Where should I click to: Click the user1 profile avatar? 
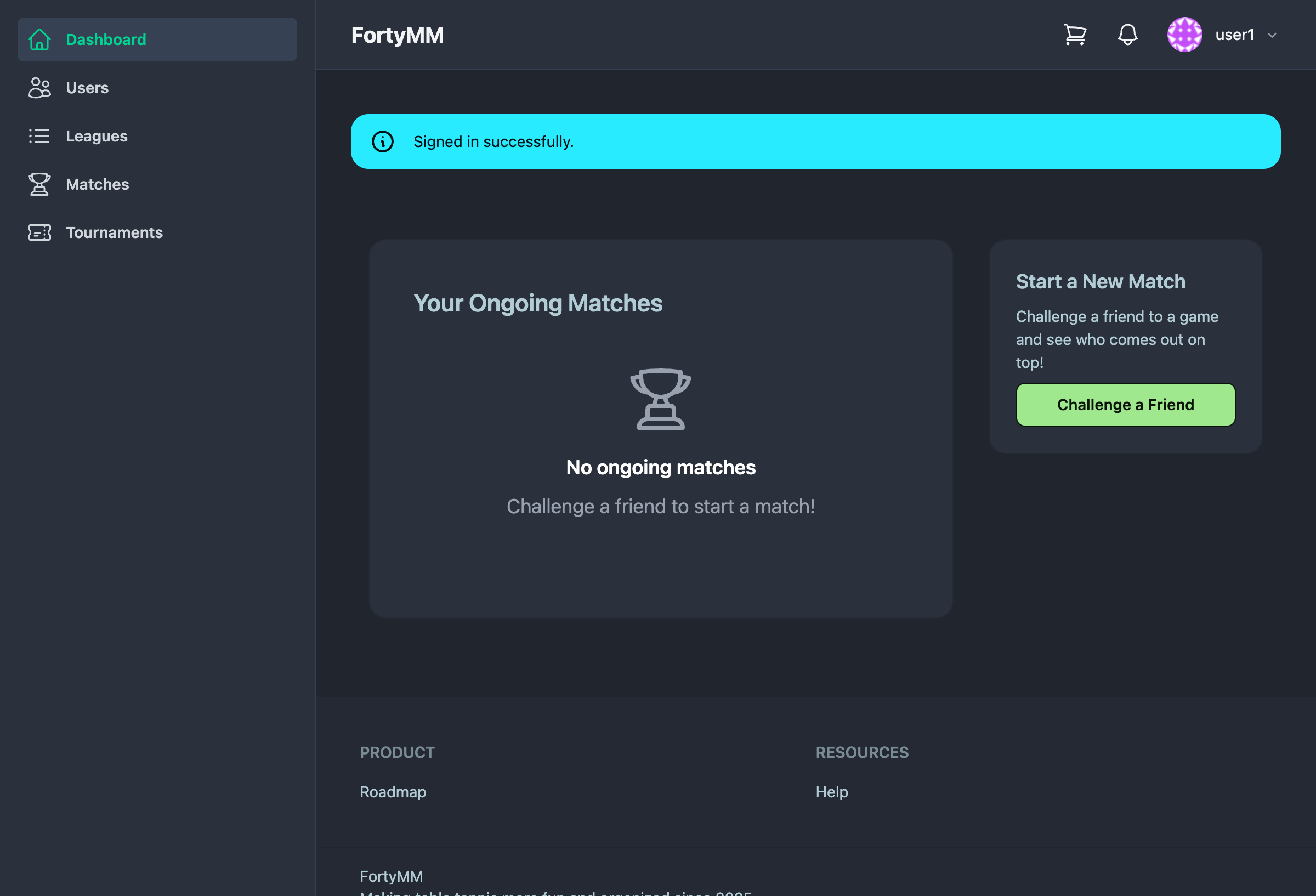(x=1184, y=35)
